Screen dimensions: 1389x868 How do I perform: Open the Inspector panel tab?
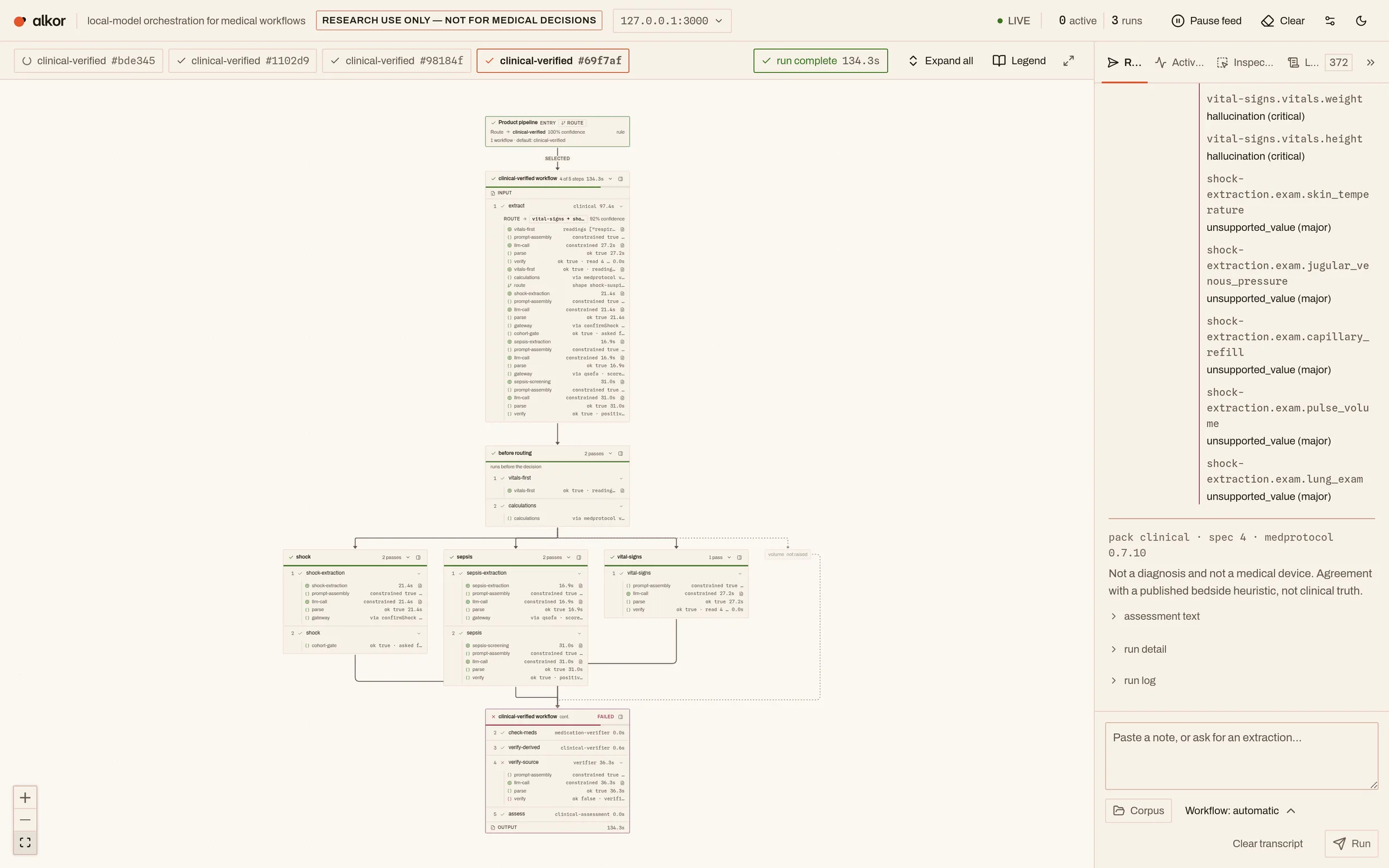click(1244, 63)
